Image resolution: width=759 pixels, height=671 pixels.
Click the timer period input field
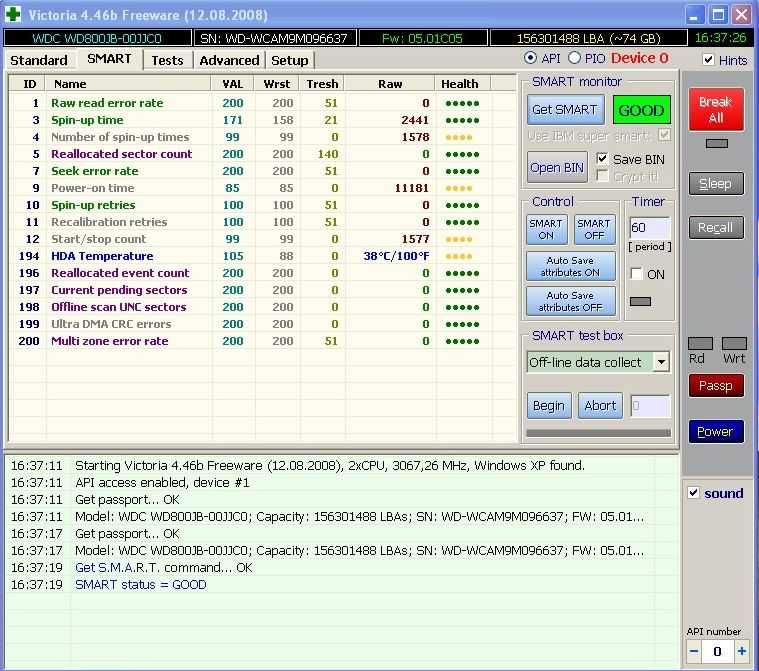650,228
